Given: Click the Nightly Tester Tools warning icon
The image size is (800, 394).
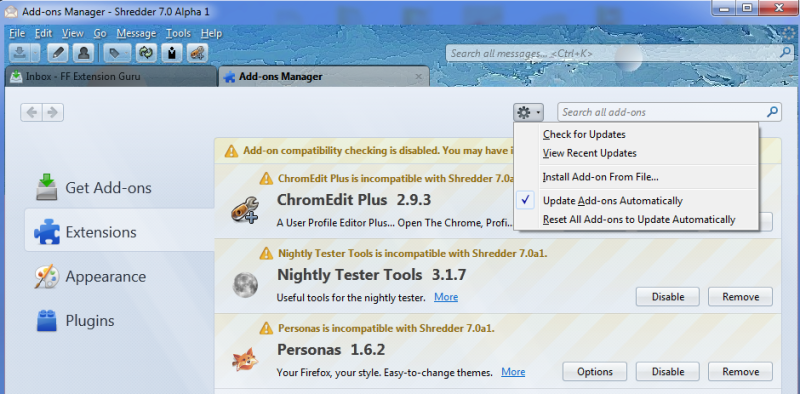Looking at the screenshot, I should 266,253.
